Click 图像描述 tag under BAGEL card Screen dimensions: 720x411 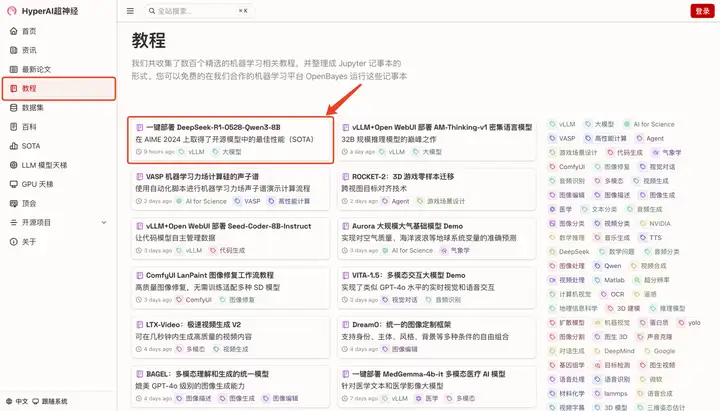[x=194, y=398]
